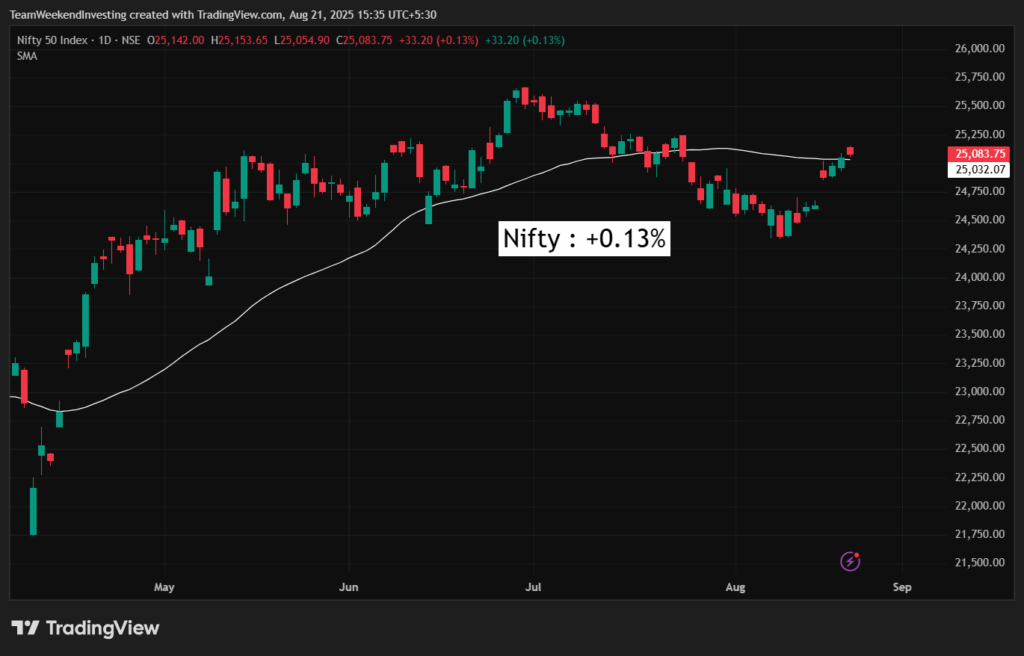
Task: Click the 22,000.00 price axis label
Action: tap(980, 506)
